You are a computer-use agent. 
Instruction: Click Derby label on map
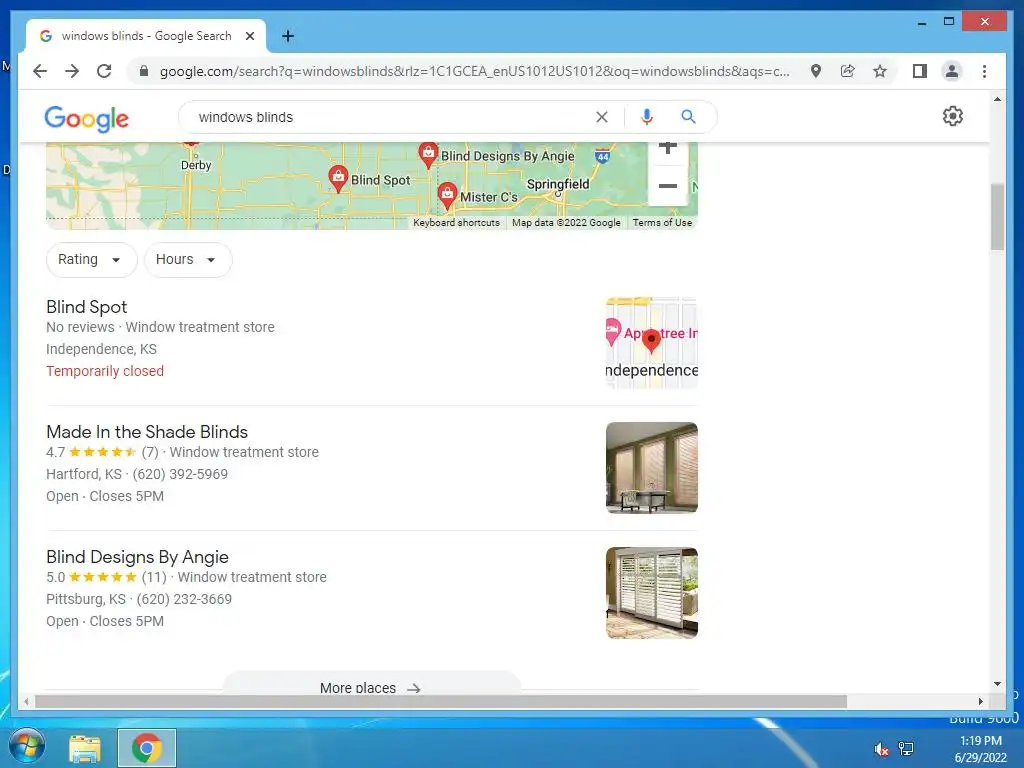(x=196, y=165)
